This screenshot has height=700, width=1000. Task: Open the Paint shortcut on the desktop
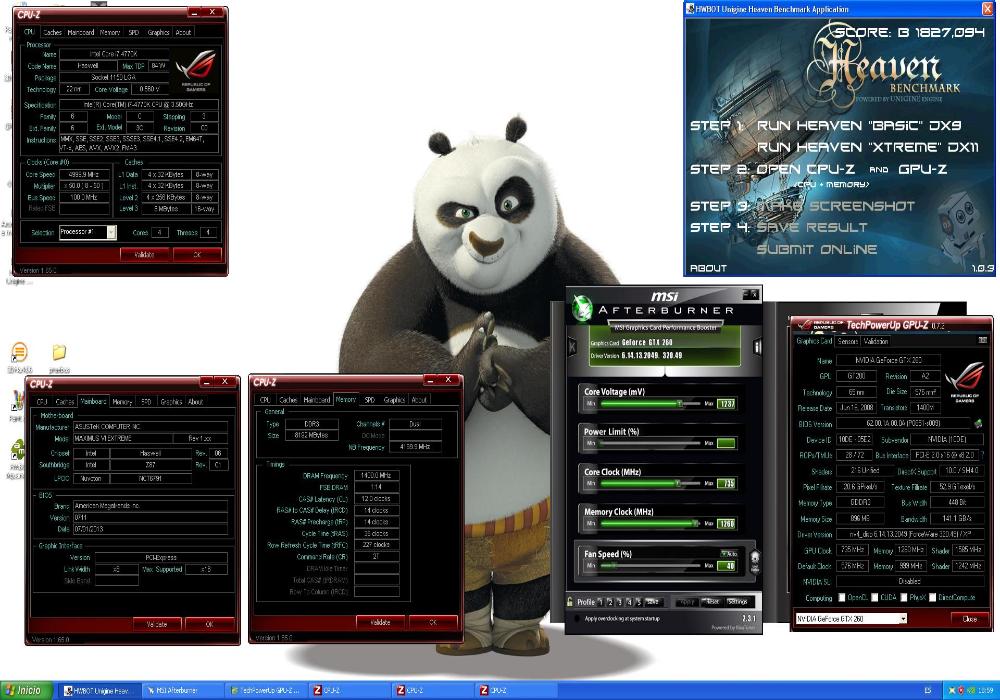pos(17,401)
